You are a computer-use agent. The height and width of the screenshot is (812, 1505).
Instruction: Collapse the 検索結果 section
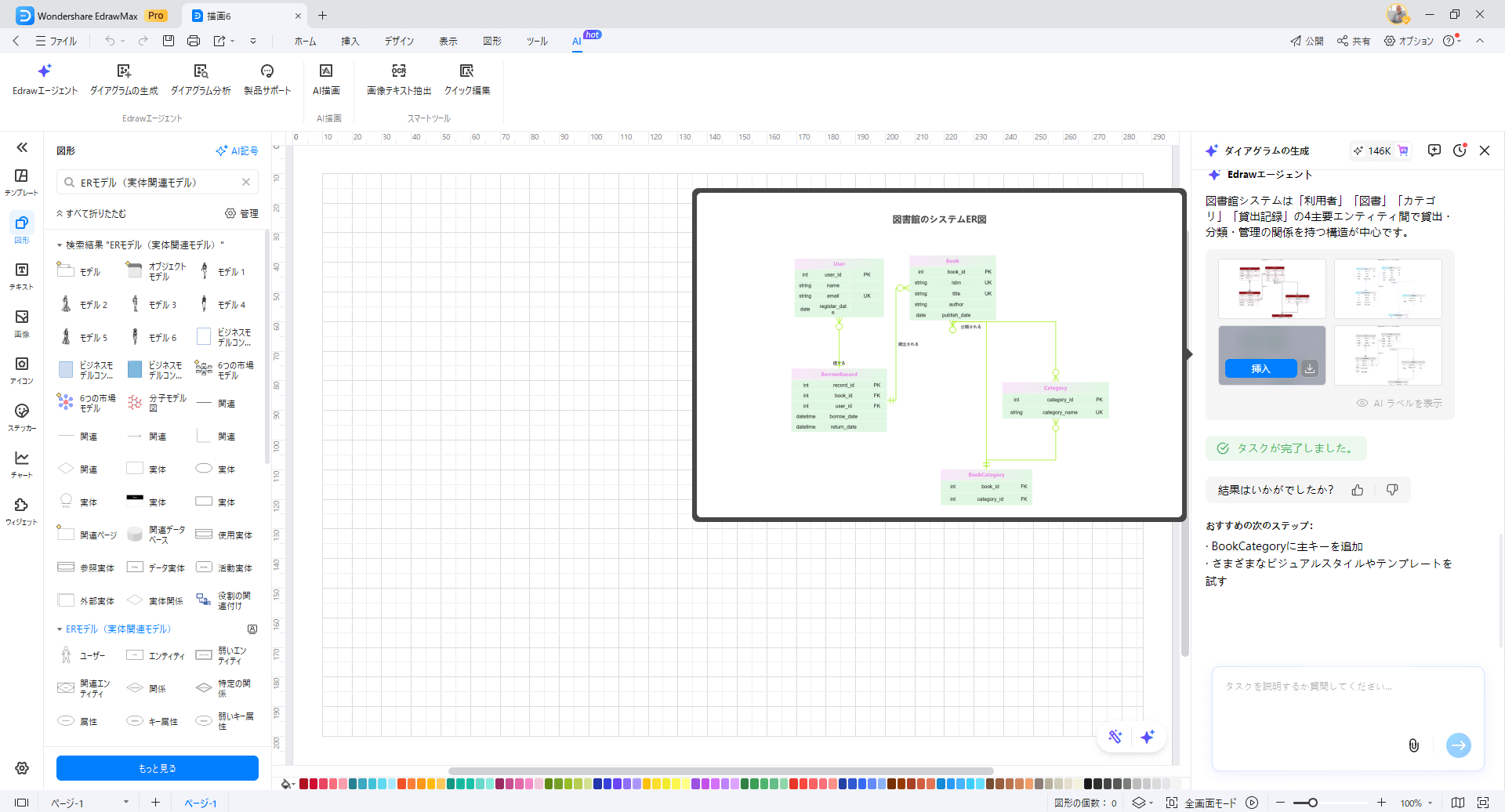coord(60,245)
